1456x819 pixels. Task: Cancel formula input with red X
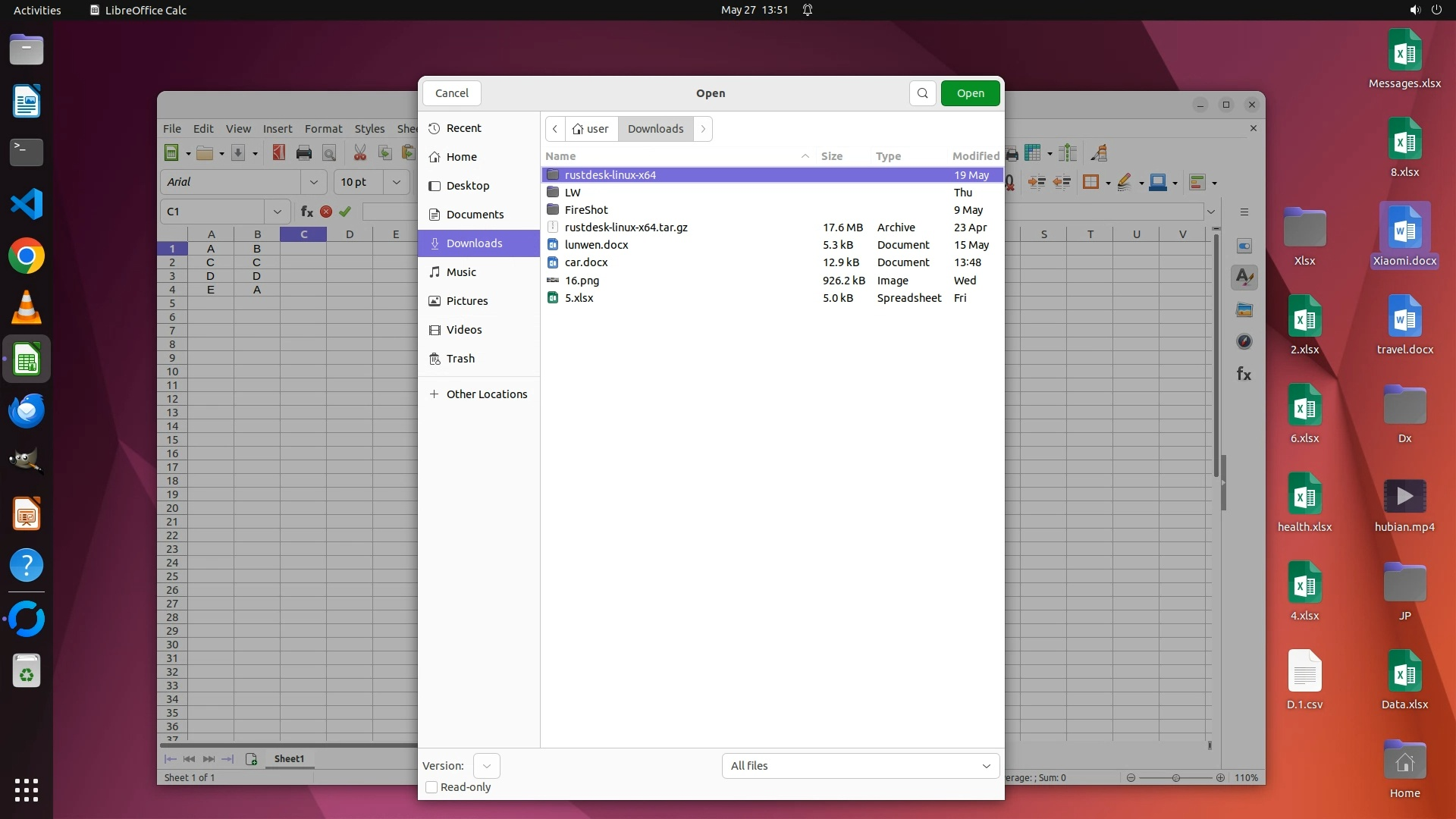point(326,212)
